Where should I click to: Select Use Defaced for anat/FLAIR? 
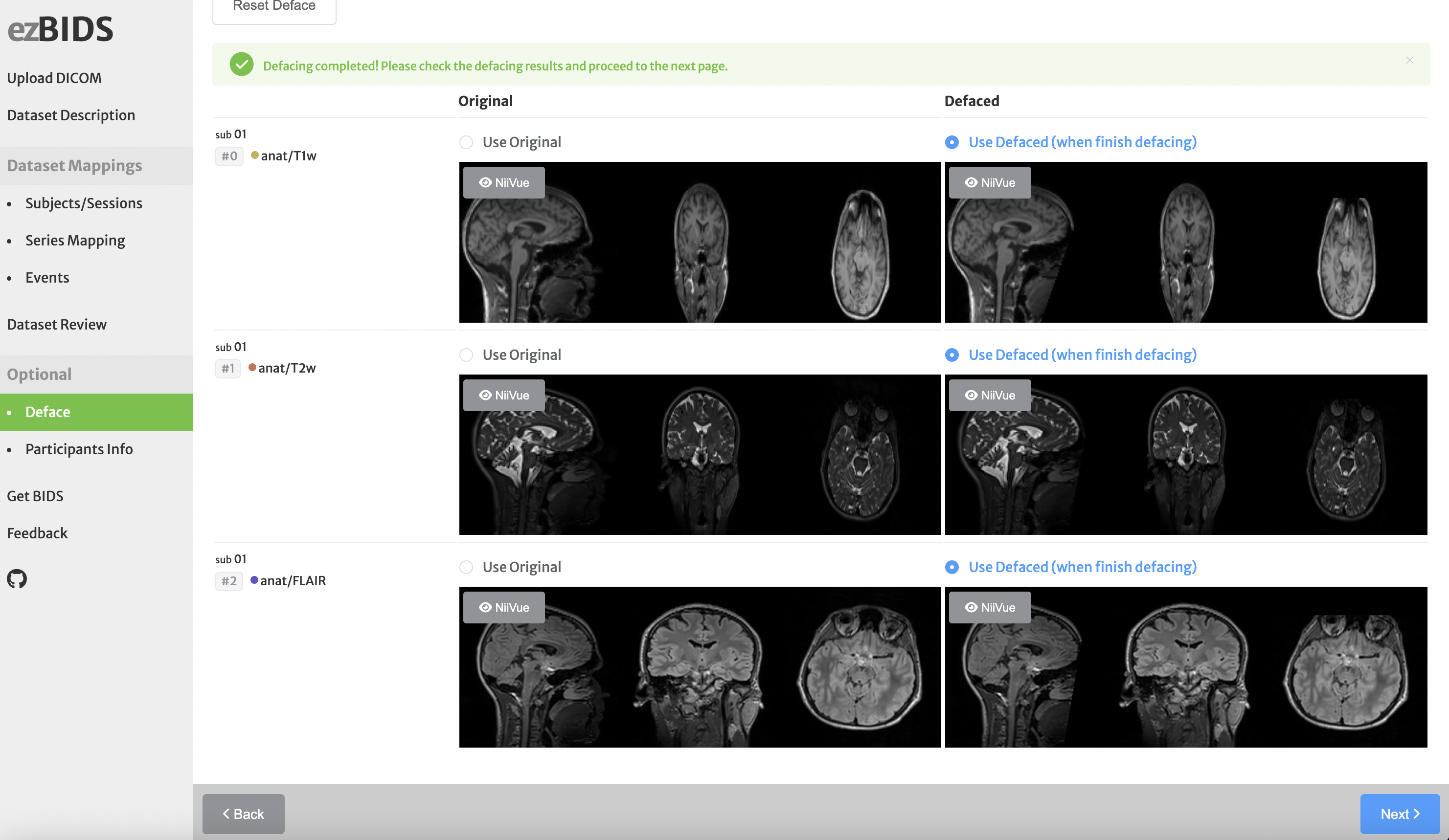click(x=1071, y=567)
